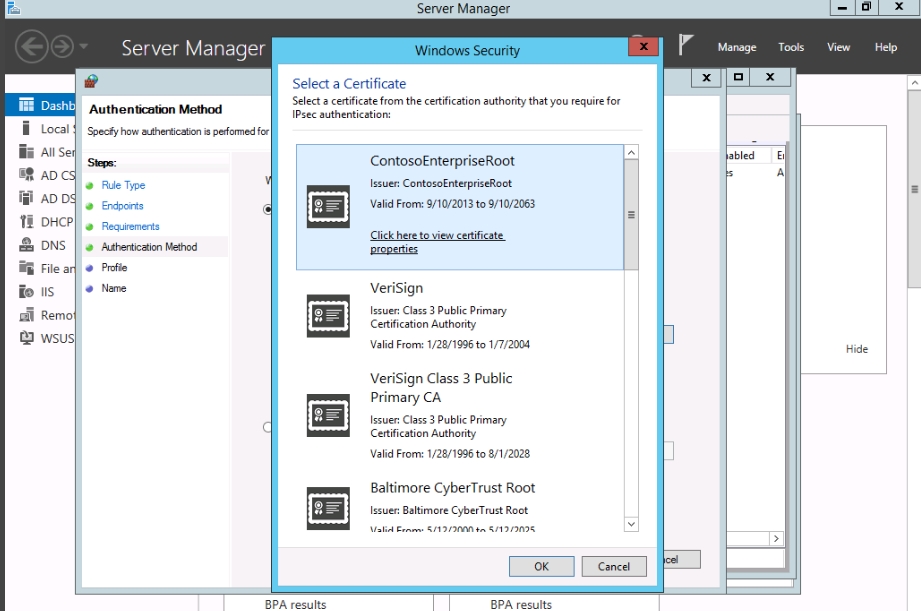Image resolution: width=921 pixels, height=611 pixels.
Task: Click the notifications flag icon
Action: [x=686, y=45]
